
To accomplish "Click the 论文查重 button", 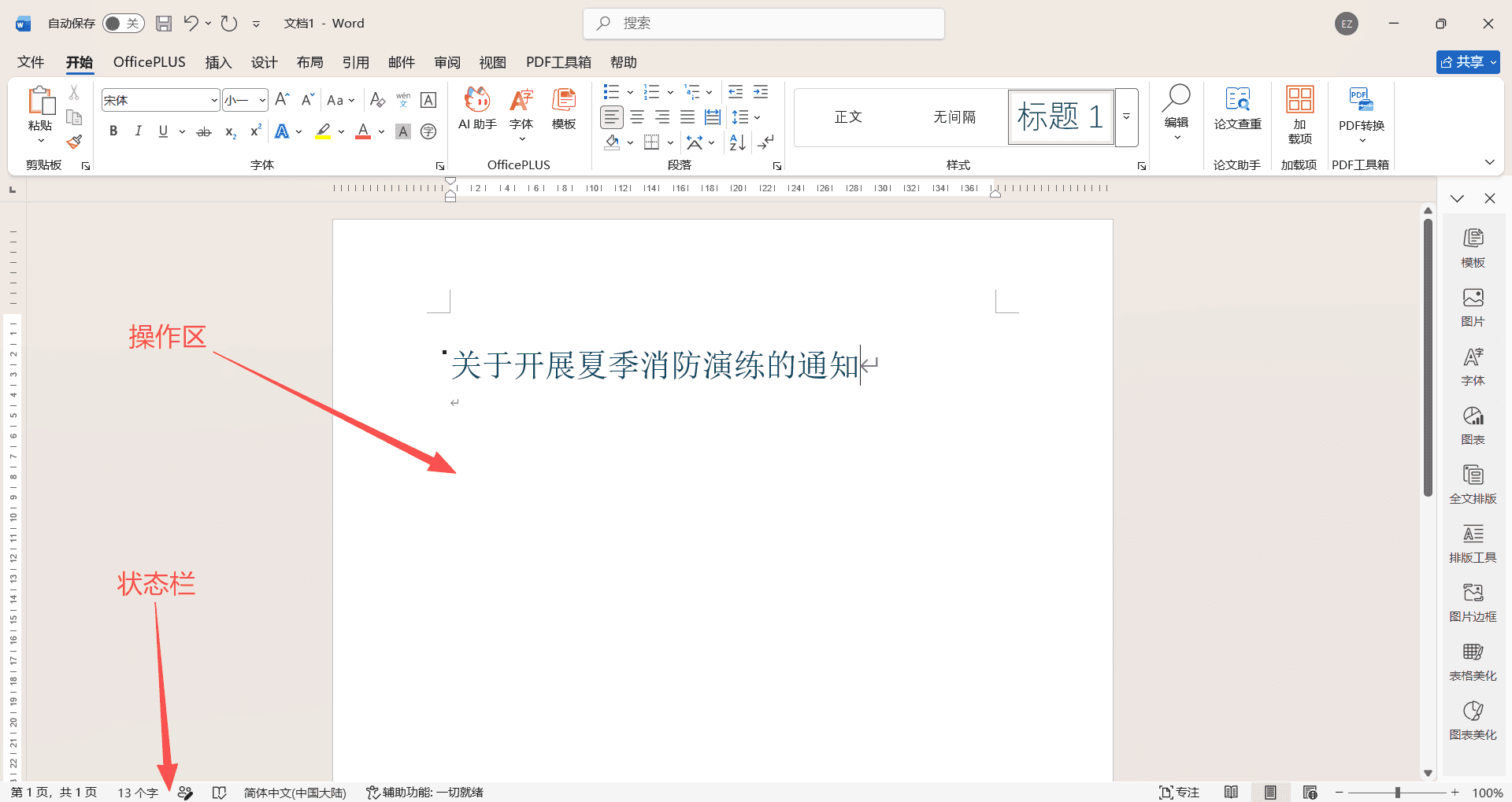I will tap(1237, 109).
